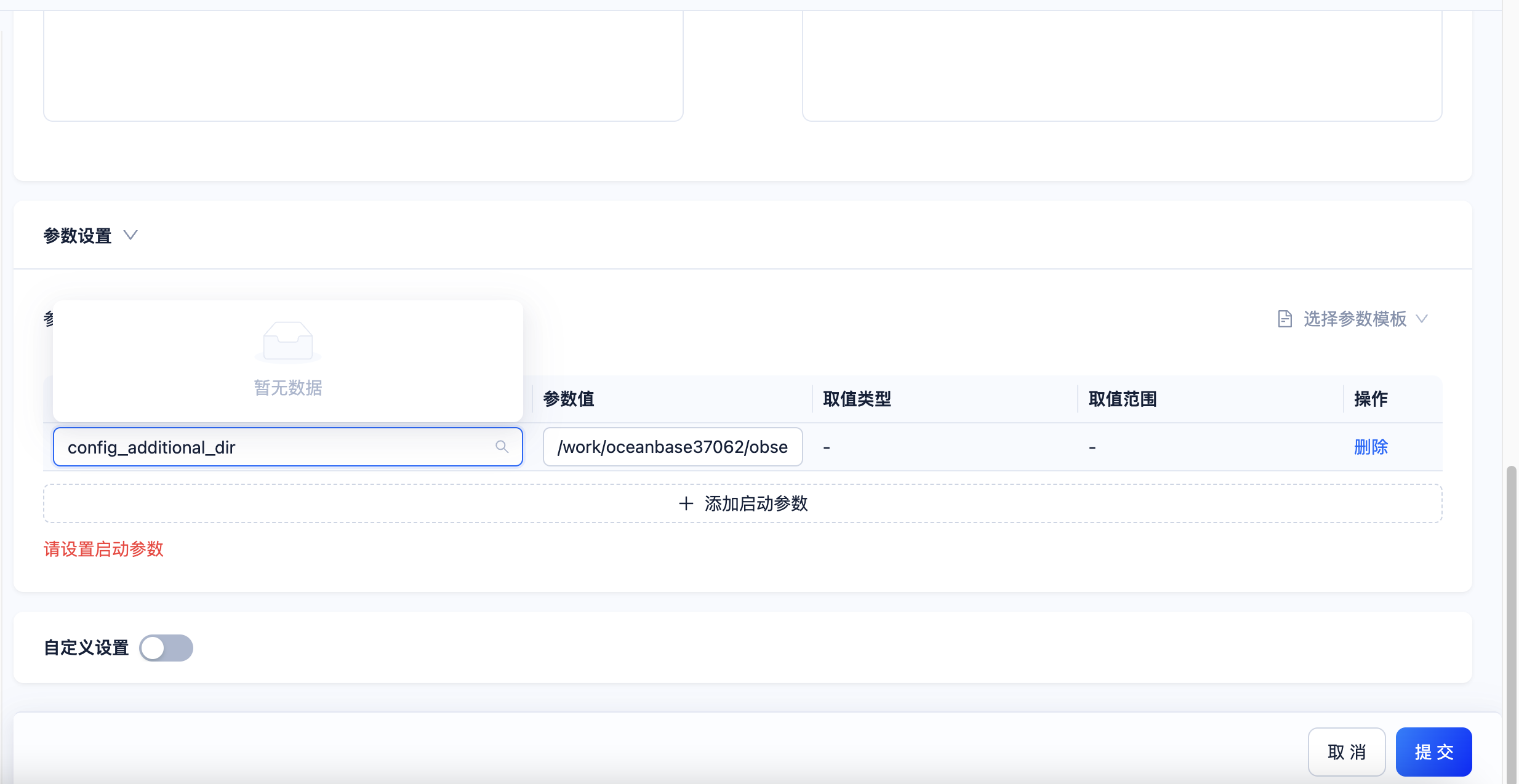
Task: Click the 取值范围 column header
Action: [x=1123, y=399]
